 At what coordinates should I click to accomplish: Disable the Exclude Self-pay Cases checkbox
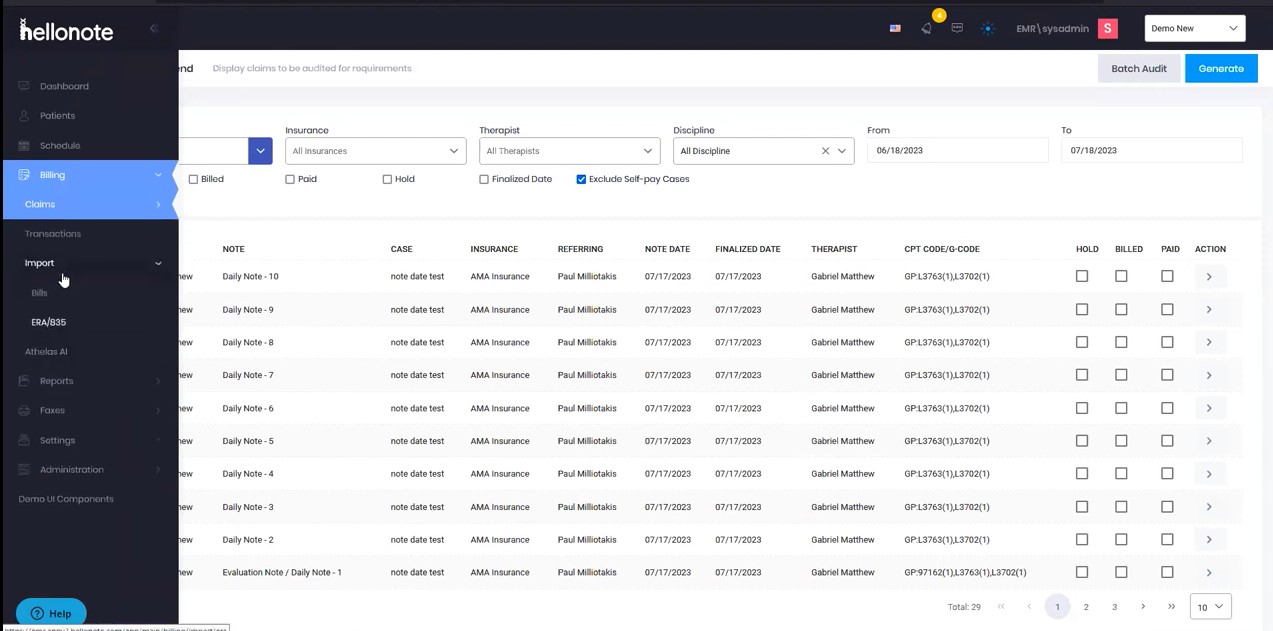tap(581, 179)
